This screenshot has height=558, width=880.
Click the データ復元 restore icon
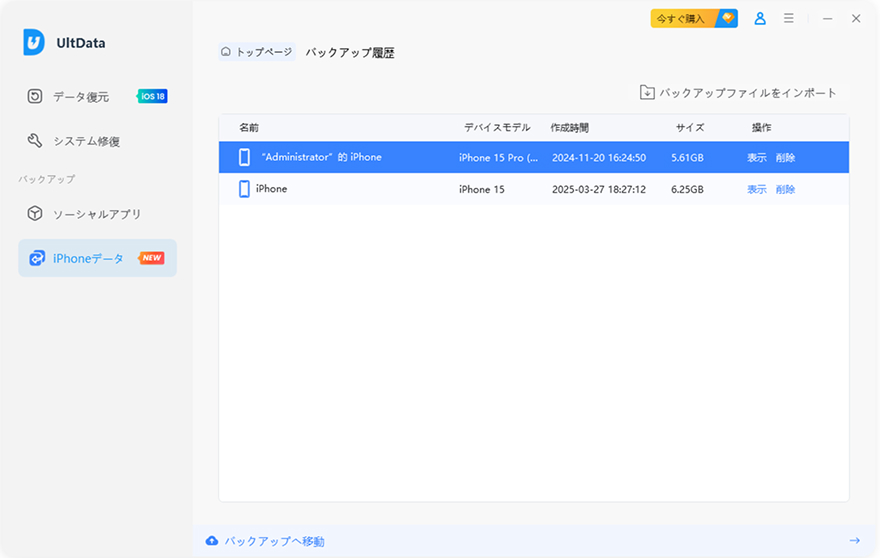[x=35, y=97]
